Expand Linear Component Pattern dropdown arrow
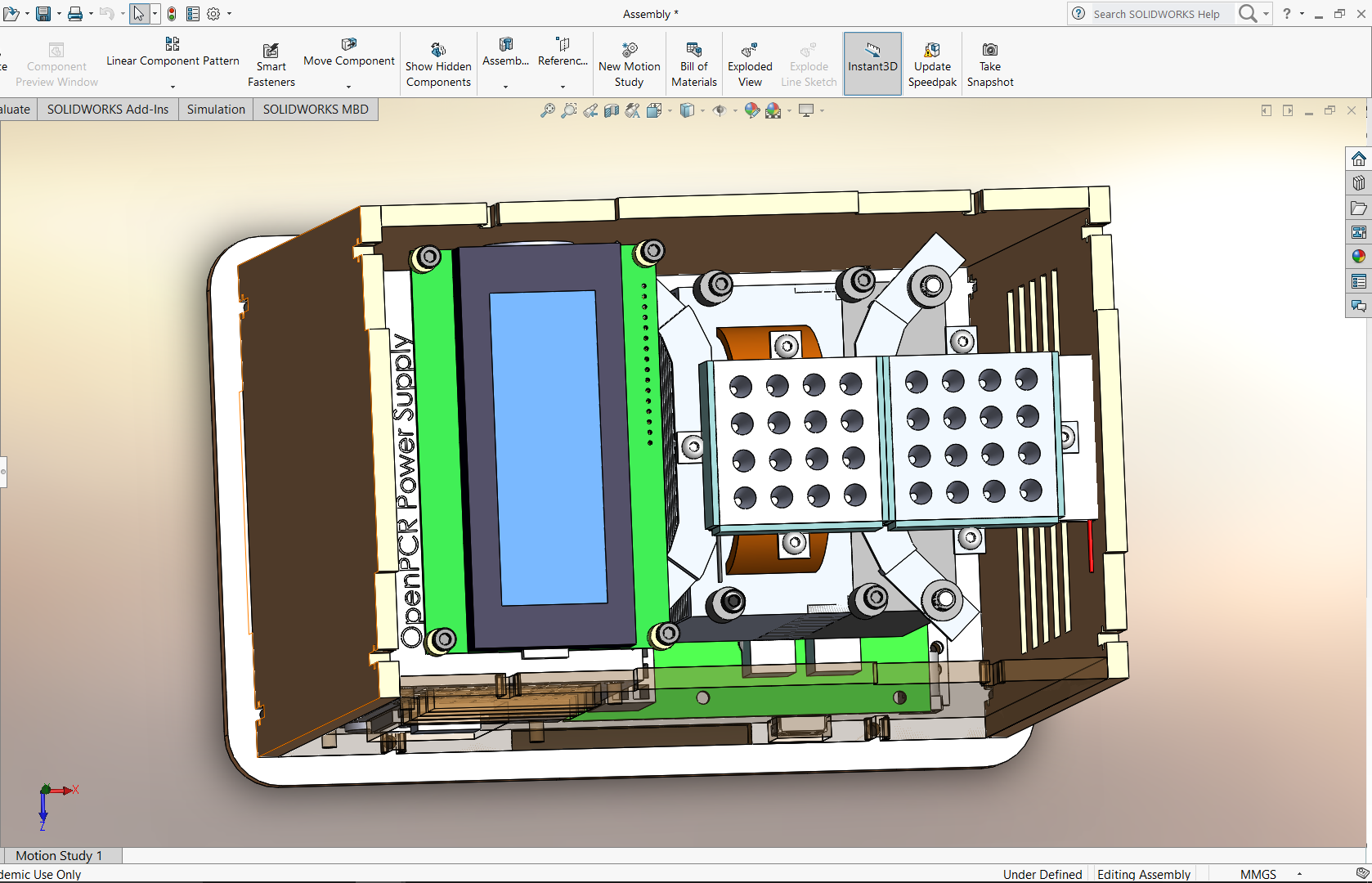This screenshot has width=1372, height=883. tap(173, 87)
